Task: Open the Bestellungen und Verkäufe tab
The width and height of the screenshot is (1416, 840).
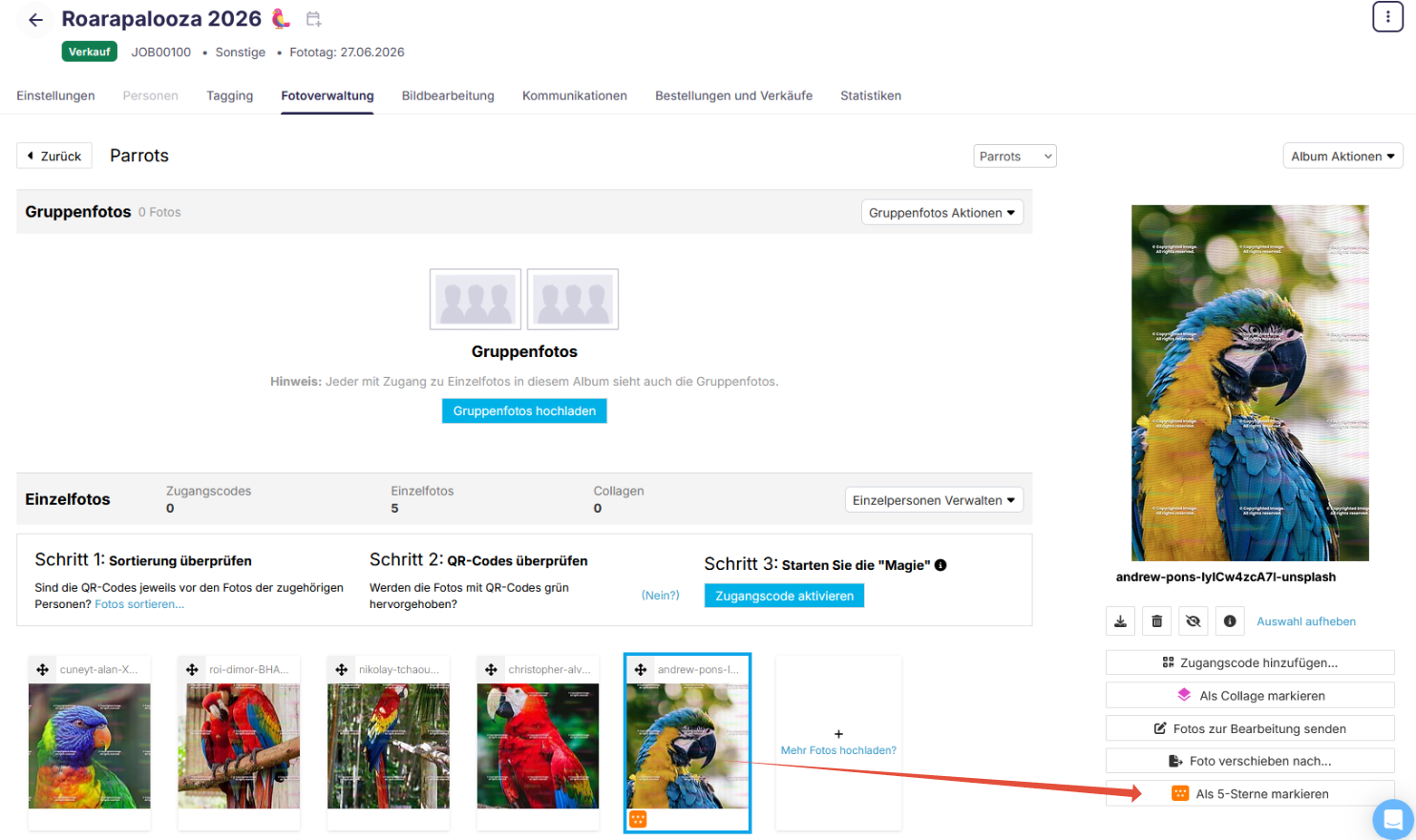Action: click(733, 95)
